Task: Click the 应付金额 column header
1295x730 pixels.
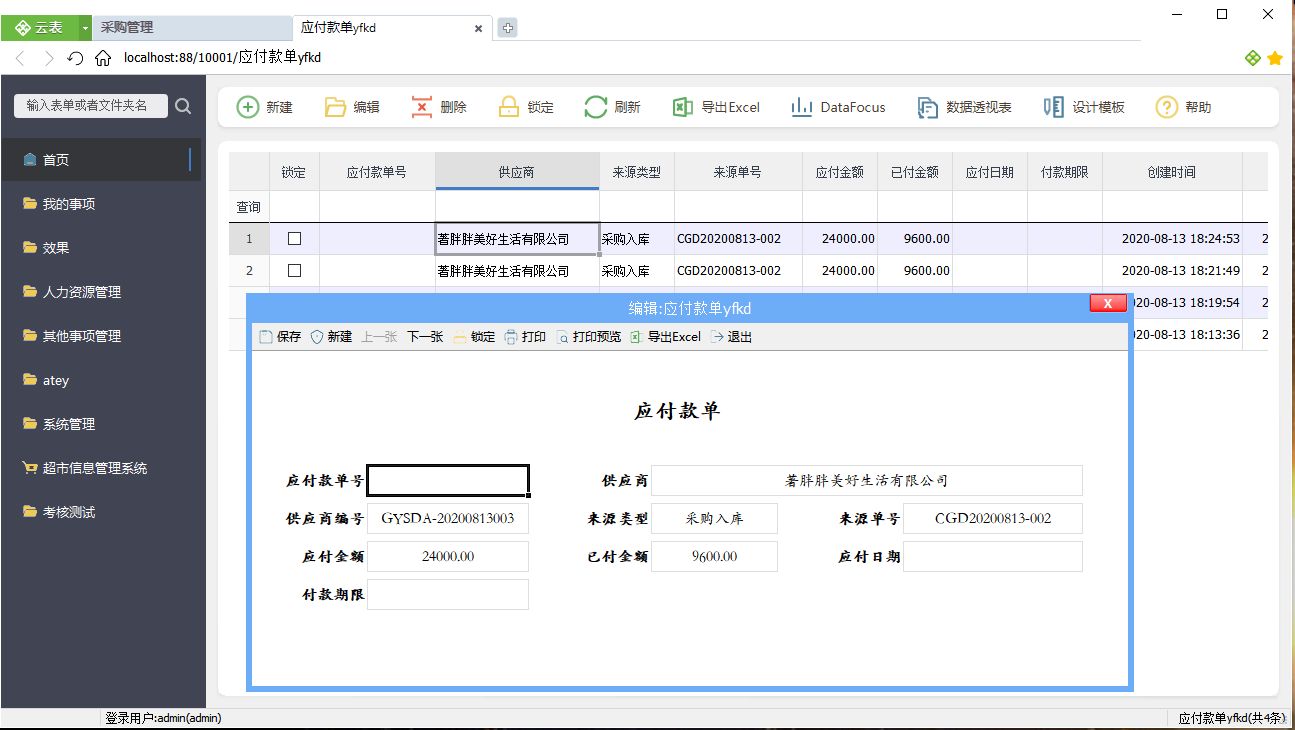Action: 840,172
